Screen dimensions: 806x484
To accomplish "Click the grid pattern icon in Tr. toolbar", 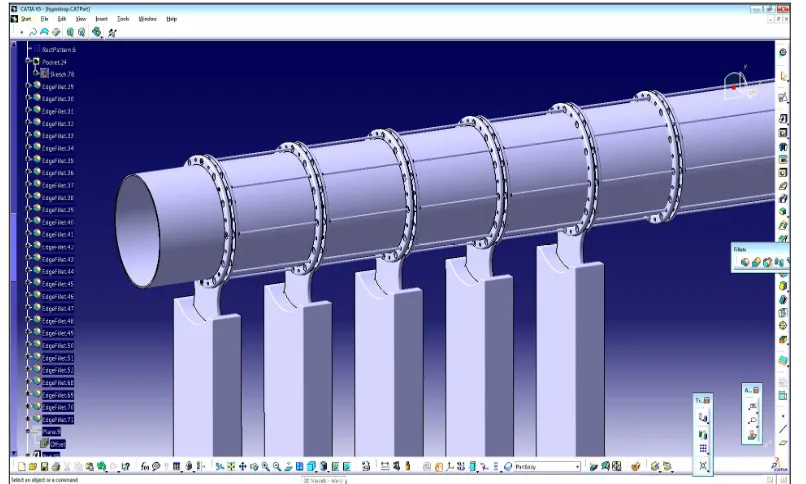I will [703, 448].
